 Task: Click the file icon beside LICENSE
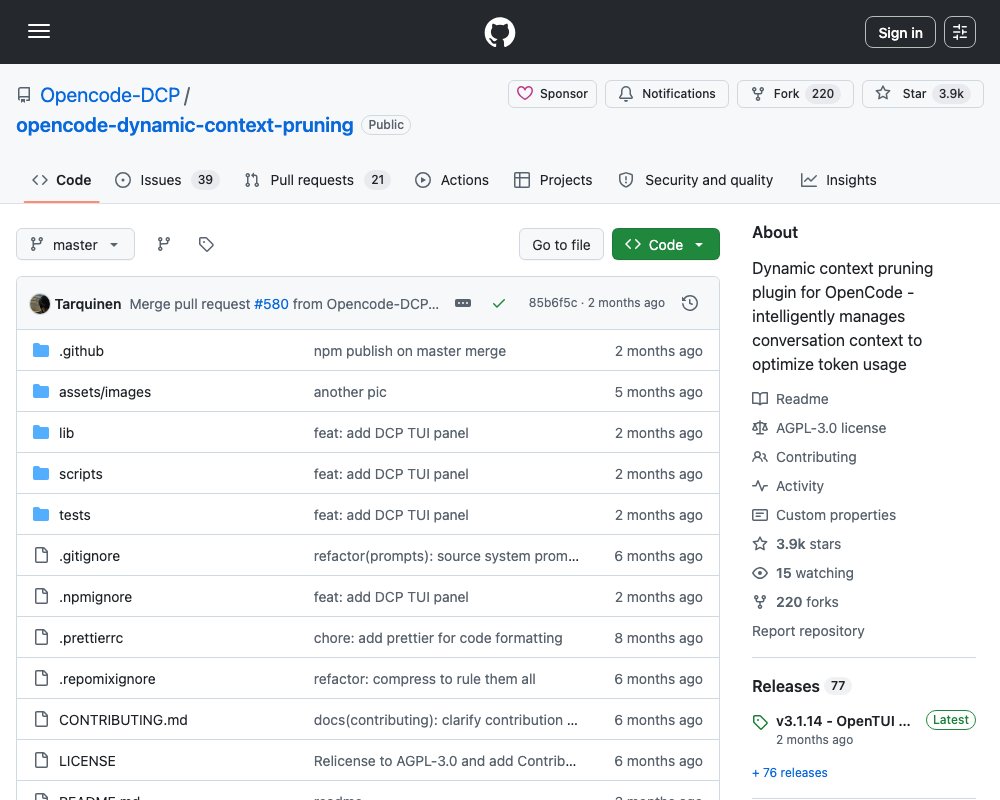tap(41, 760)
